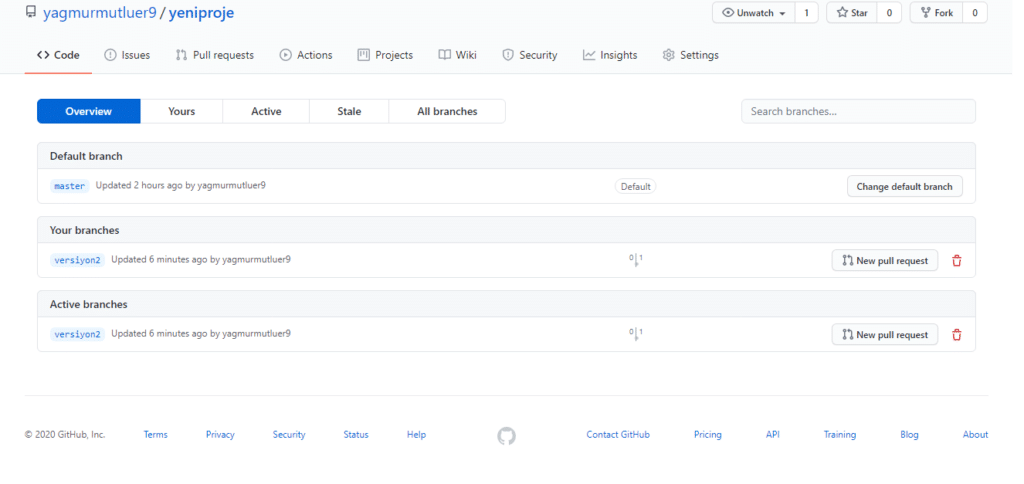Delete versiyon2 via trash icon in Active branches
Screen dimensions: 1024x484
pos(957,335)
